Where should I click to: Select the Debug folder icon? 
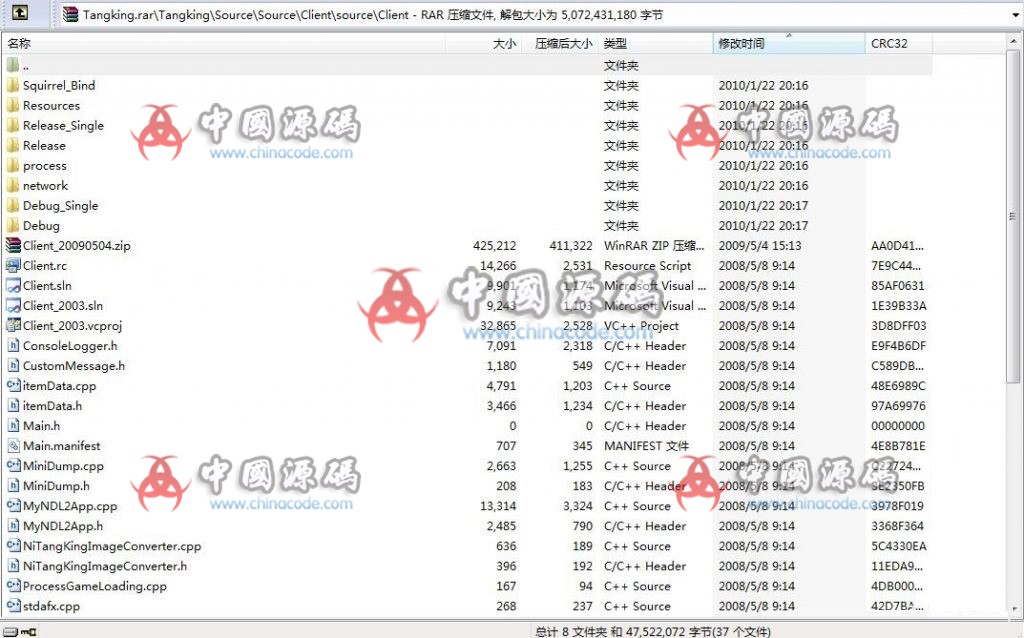click(x=12, y=225)
